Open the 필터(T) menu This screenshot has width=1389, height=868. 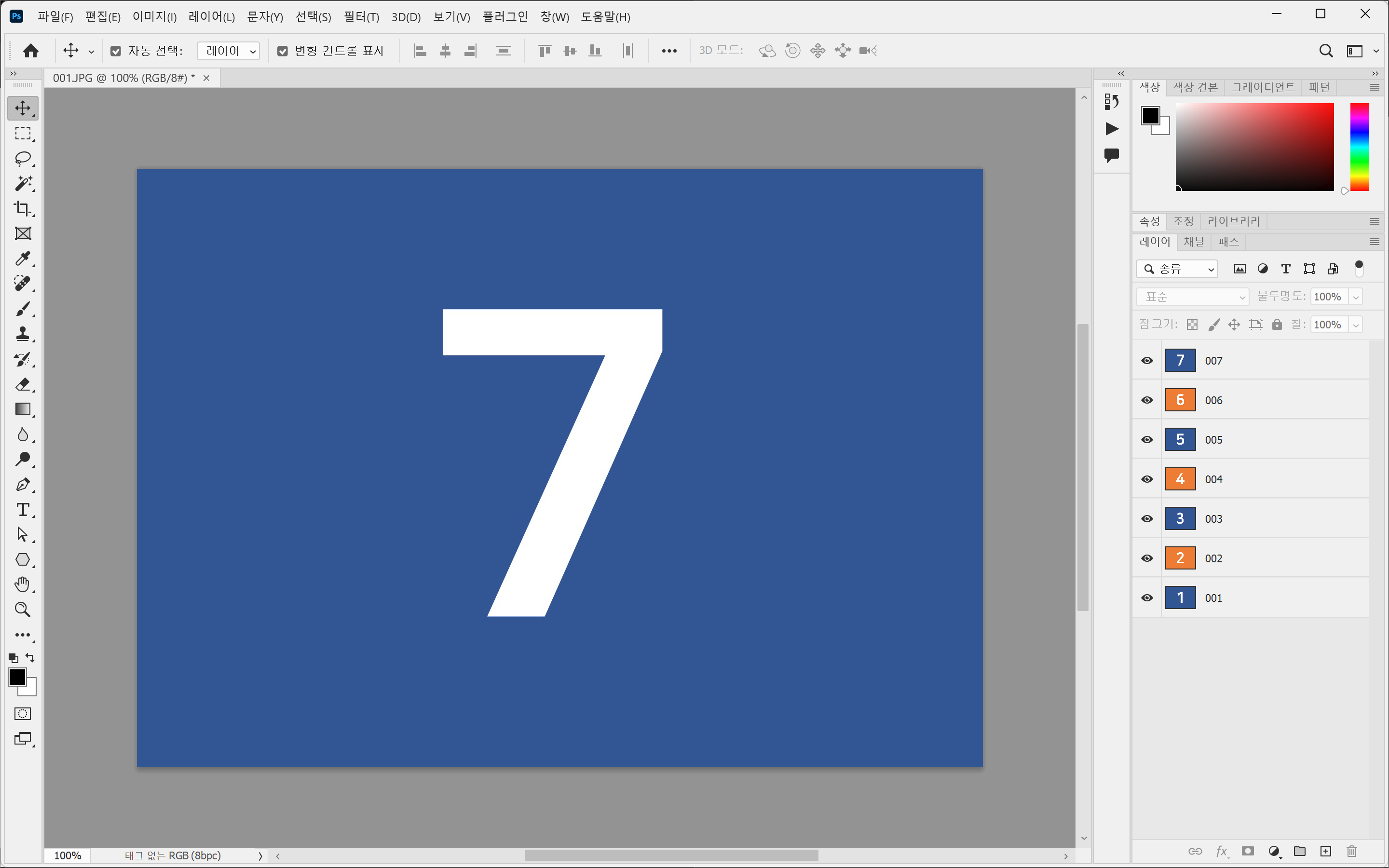pyautogui.click(x=361, y=17)
